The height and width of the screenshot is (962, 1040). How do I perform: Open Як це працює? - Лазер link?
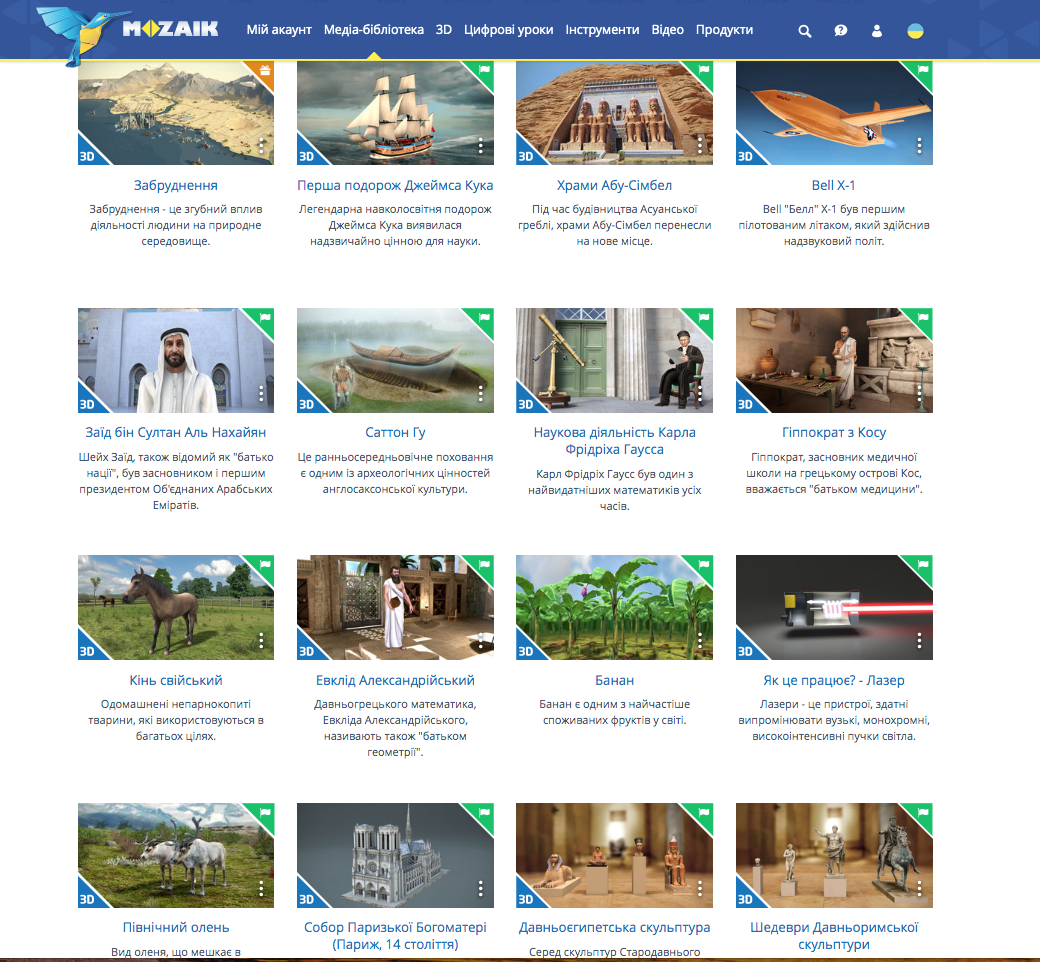834,680
